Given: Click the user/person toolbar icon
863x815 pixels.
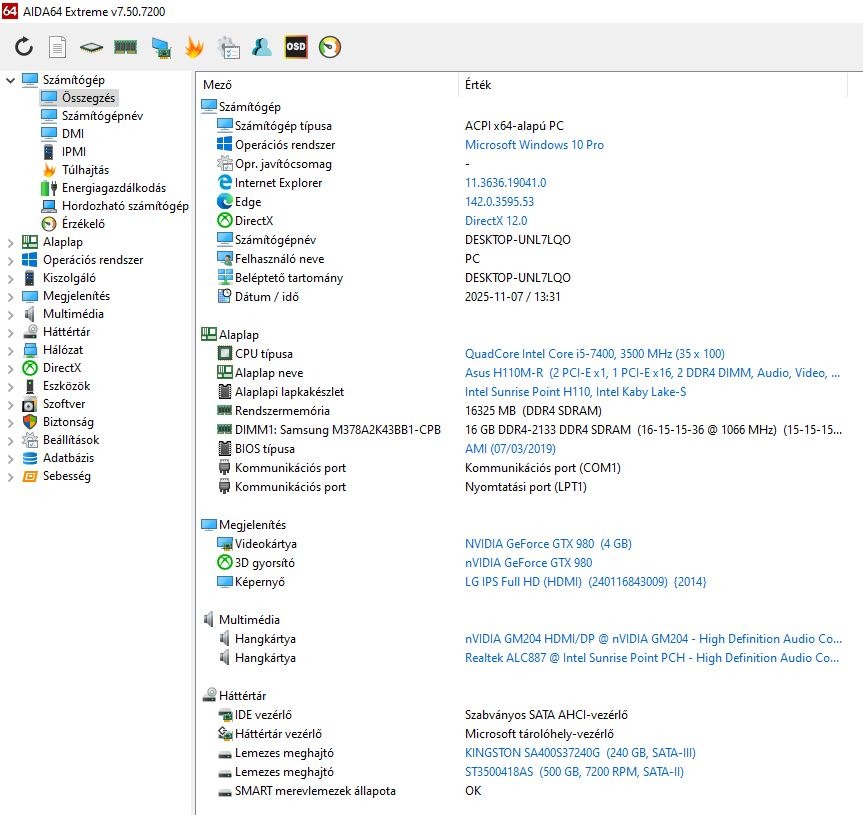Looking at the screenshot, I should click(261, 47).
